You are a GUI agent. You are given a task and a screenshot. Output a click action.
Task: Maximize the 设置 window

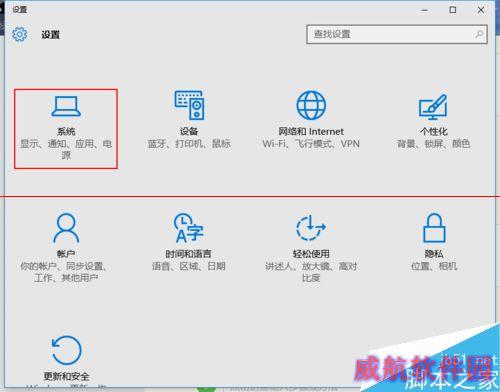click(453, 10)
